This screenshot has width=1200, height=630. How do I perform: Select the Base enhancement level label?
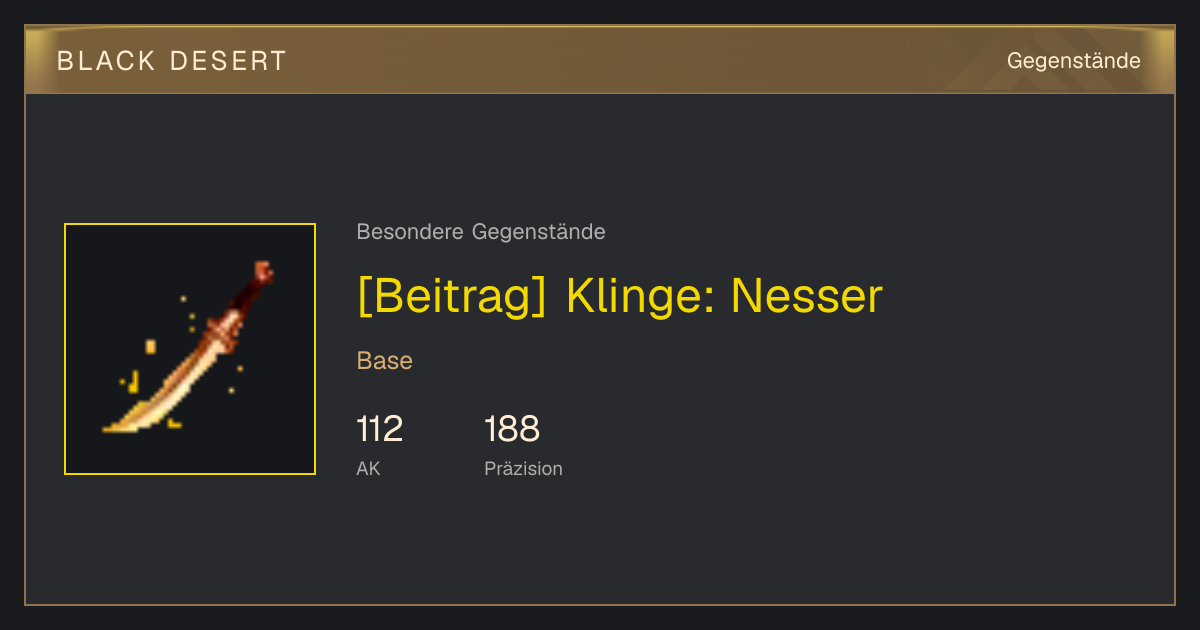(x=385, y=361)
